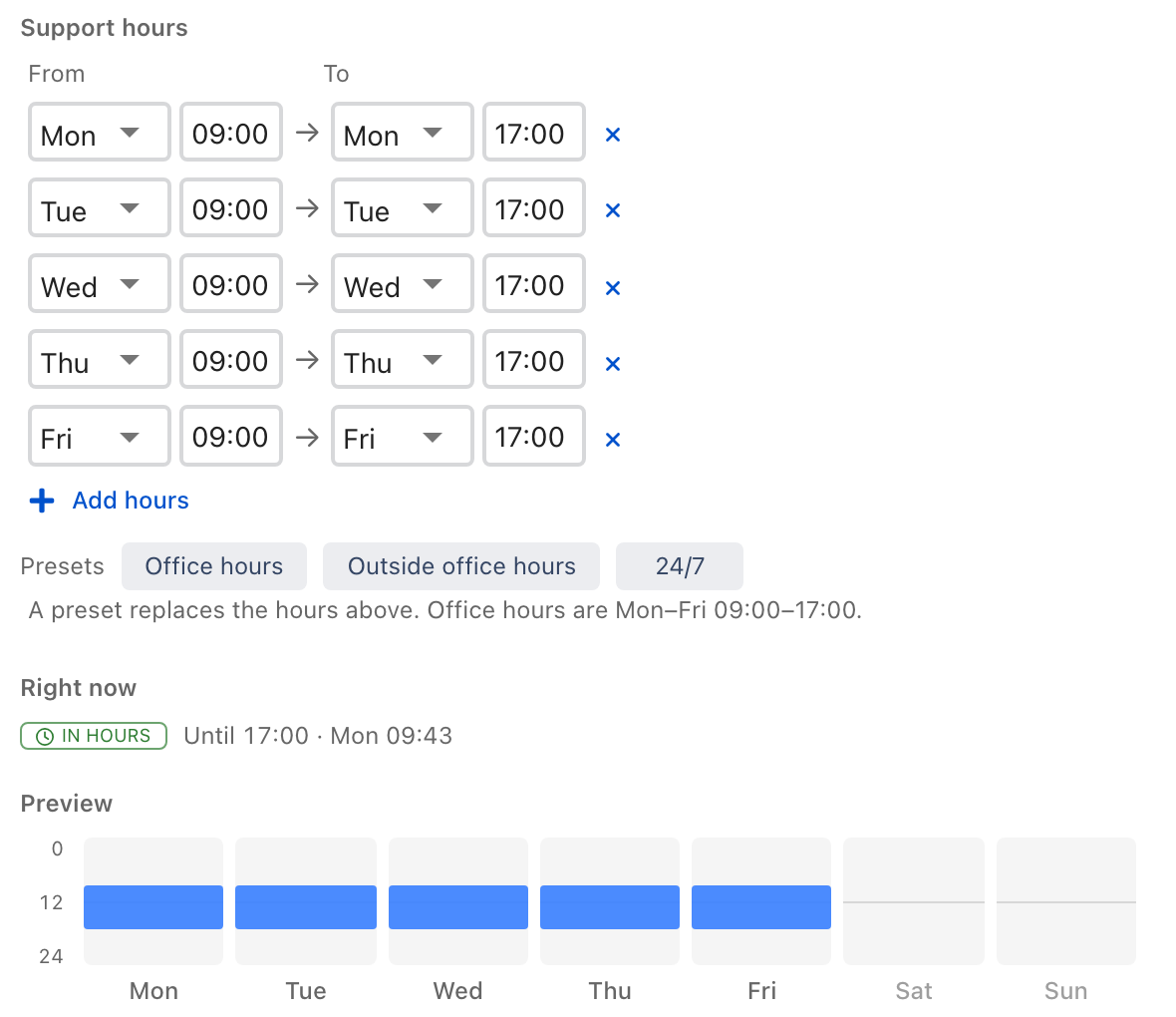Open the From day dropdown set to Tue
Viewport: 1176px width, 1017px height.
100,208
